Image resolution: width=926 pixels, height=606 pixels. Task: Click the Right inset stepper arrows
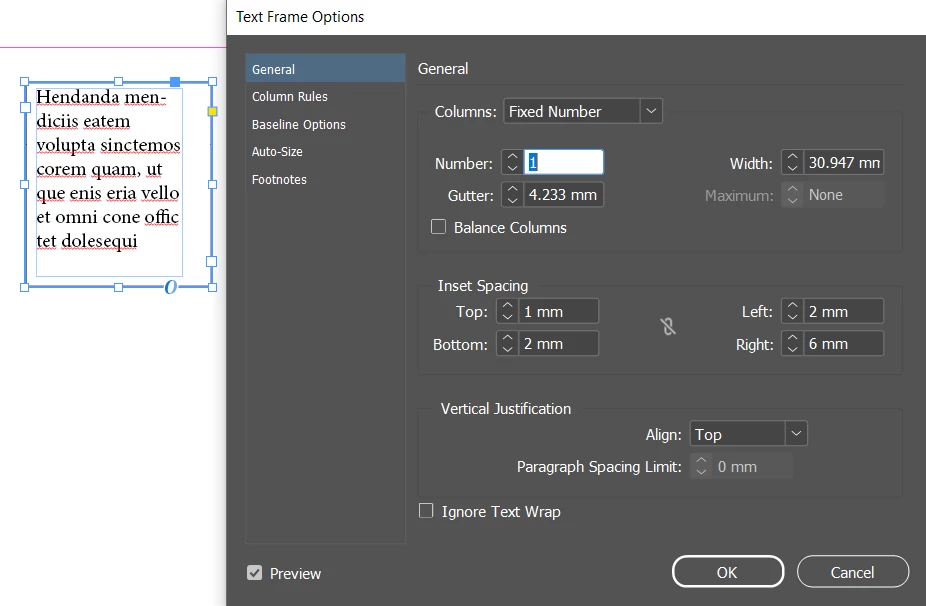click(x=792, y=344)
